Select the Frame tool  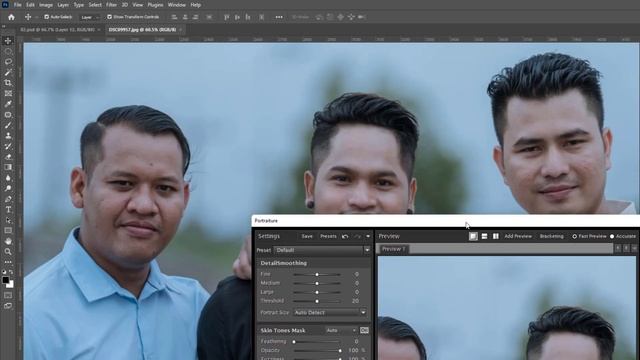[x=8, y=93]
